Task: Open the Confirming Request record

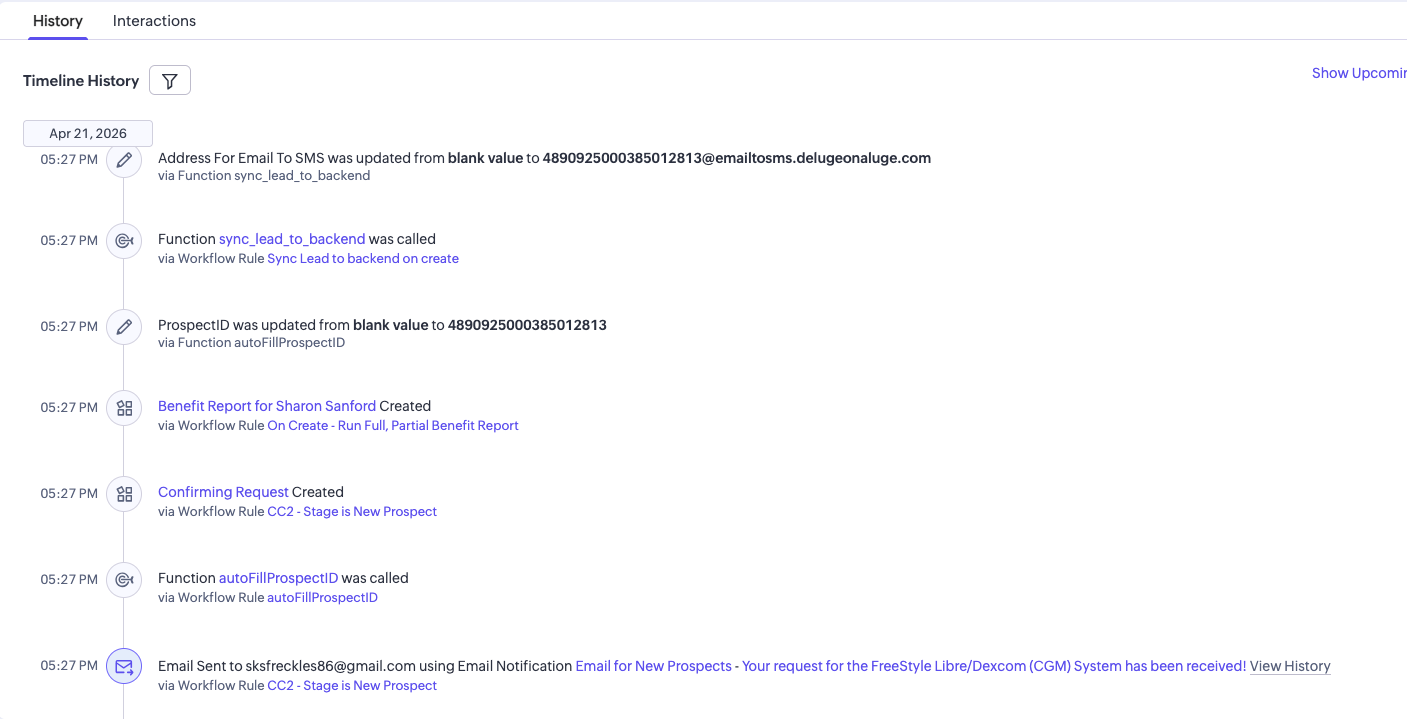Action: [x=222, y=491]
